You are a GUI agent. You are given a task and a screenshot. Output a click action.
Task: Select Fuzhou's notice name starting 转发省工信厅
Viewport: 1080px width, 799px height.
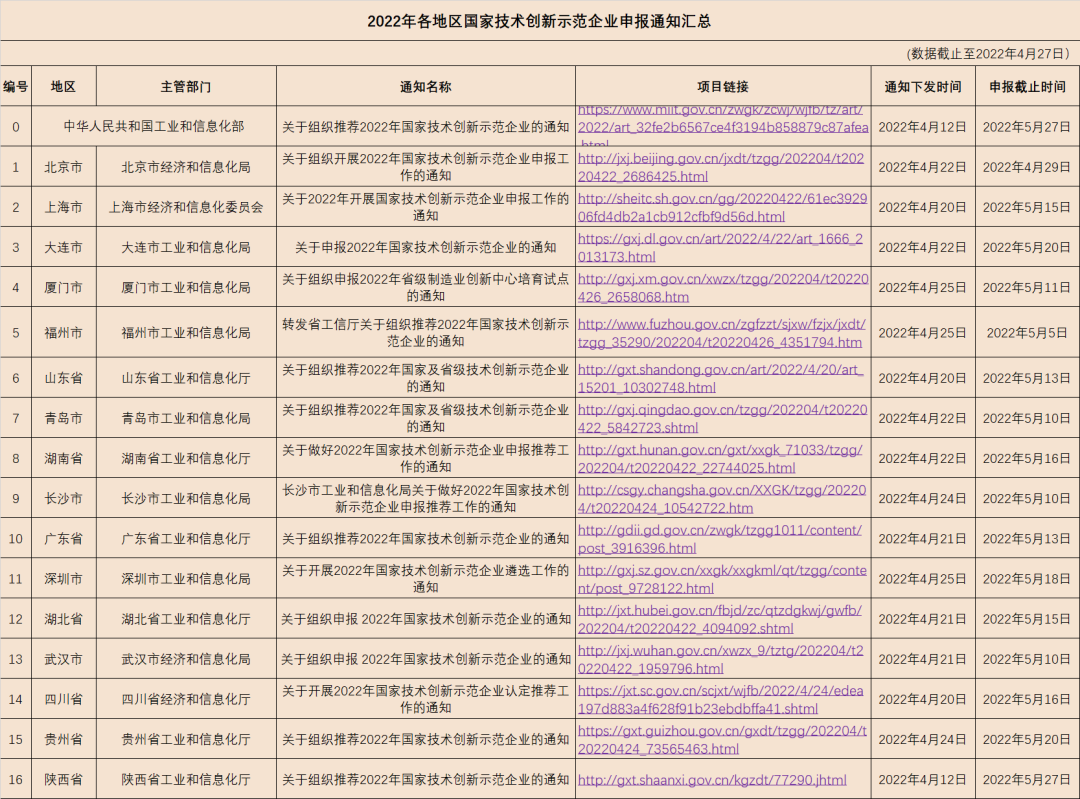(426, 333)
